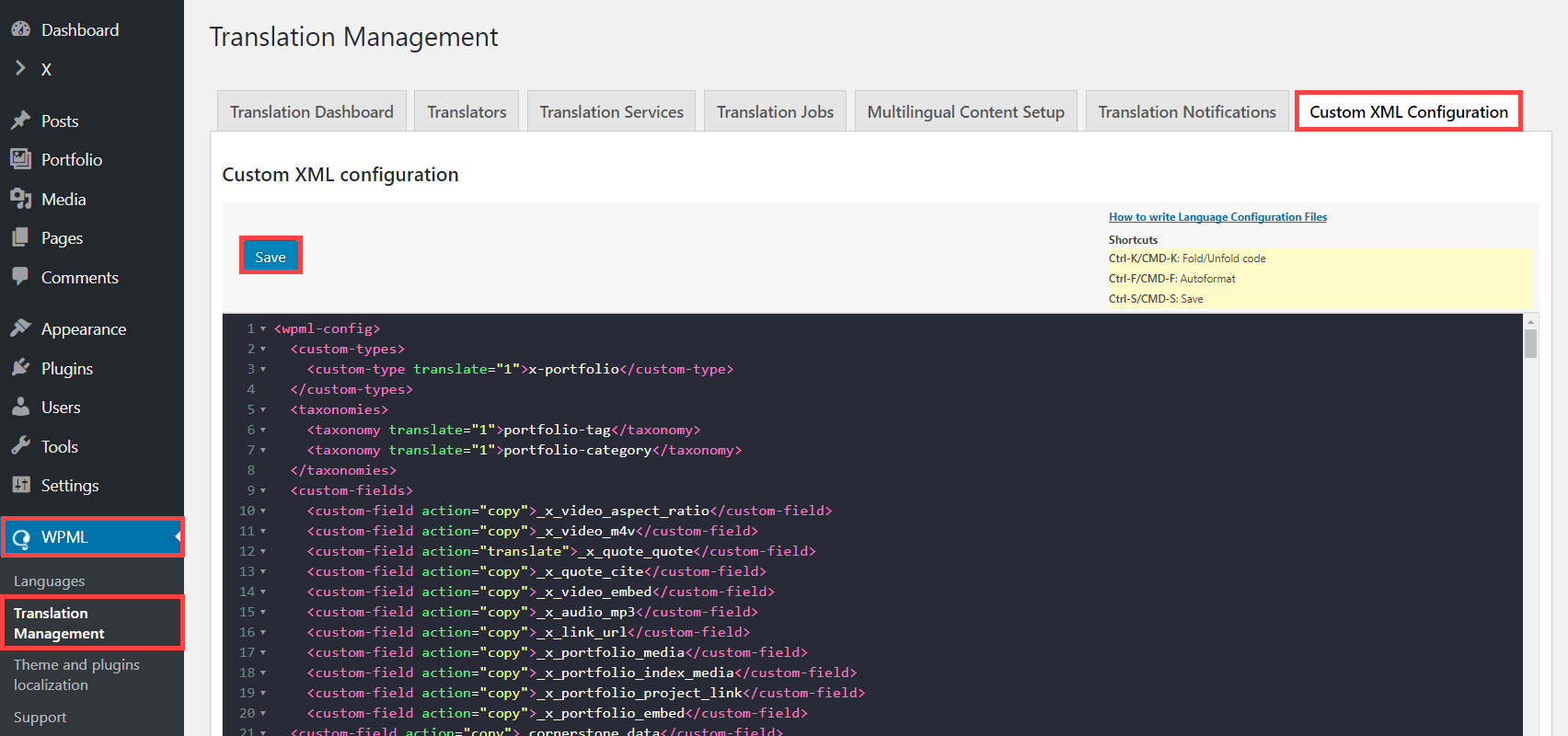Viewport: 1568px width, 736px height.
Task: Click the Dashboard palette icon
Action: pyautogui.click(x=20, y=29)
